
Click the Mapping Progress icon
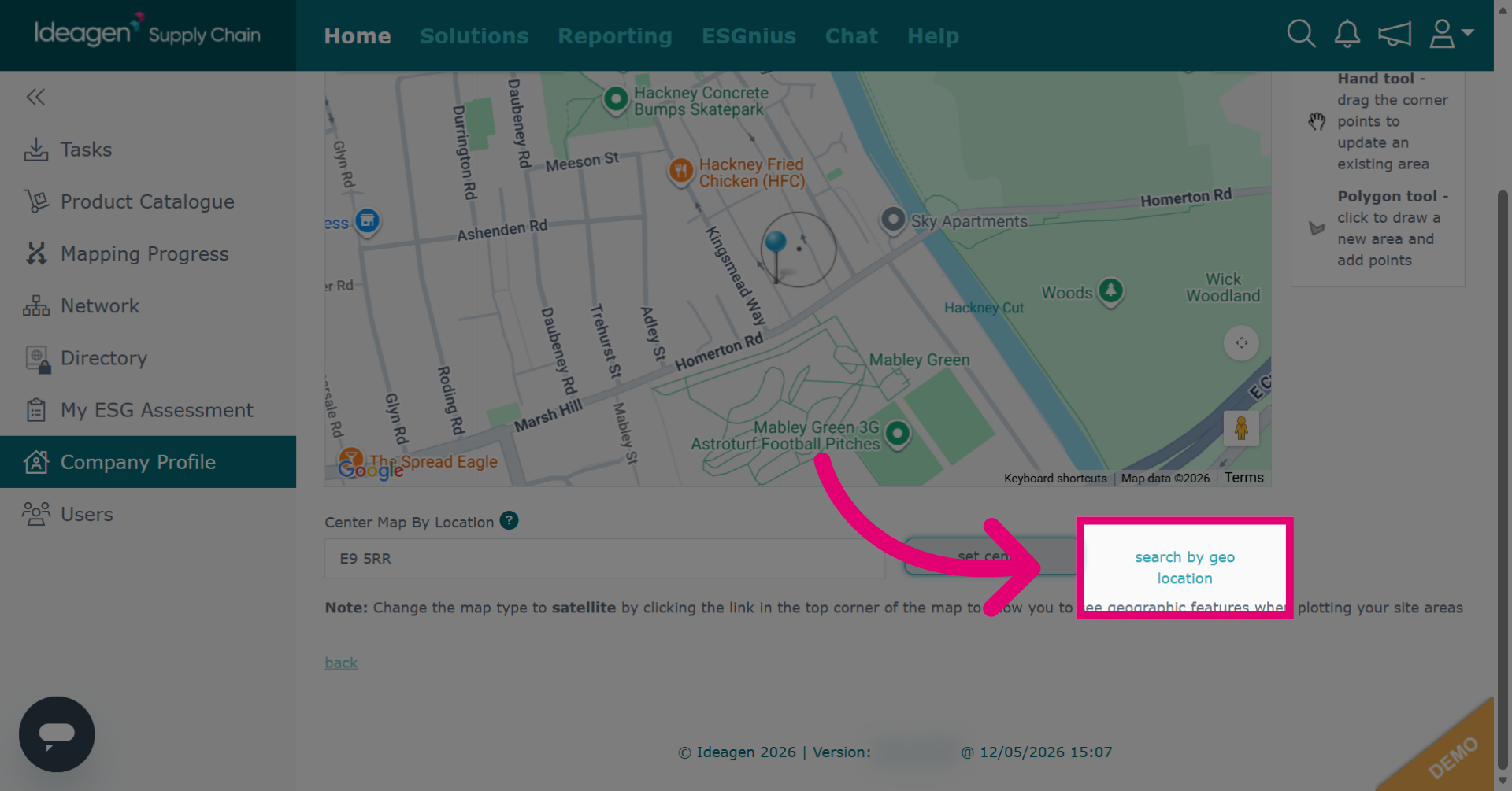point(36,253)
